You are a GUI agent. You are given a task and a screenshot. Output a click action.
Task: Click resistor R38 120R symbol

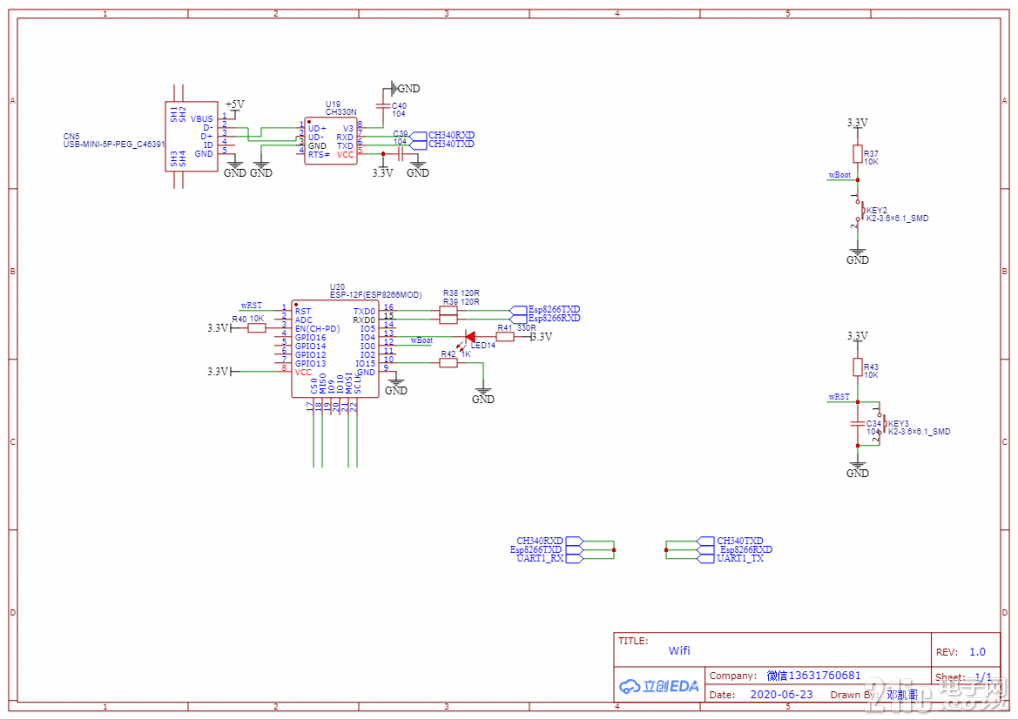(x=449, y=311)
